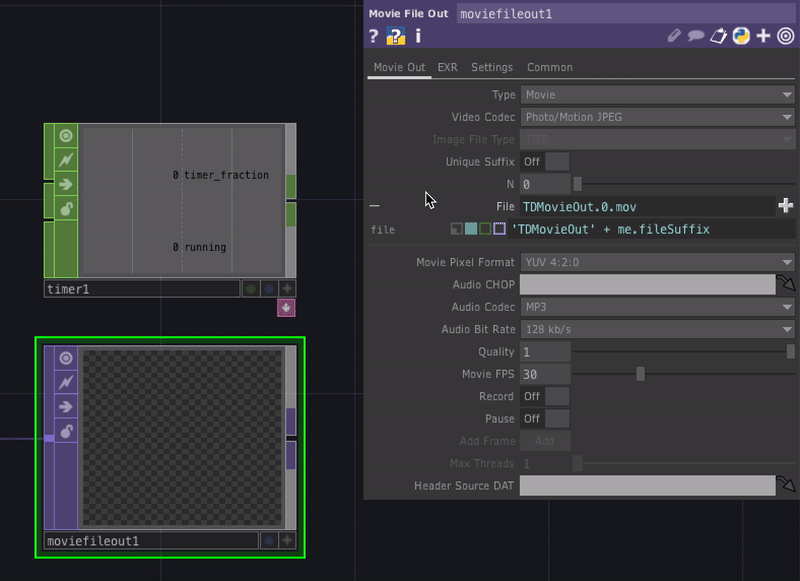
Task: Click the plus button on moviefileout1 footer
Action: coord(287,541)
